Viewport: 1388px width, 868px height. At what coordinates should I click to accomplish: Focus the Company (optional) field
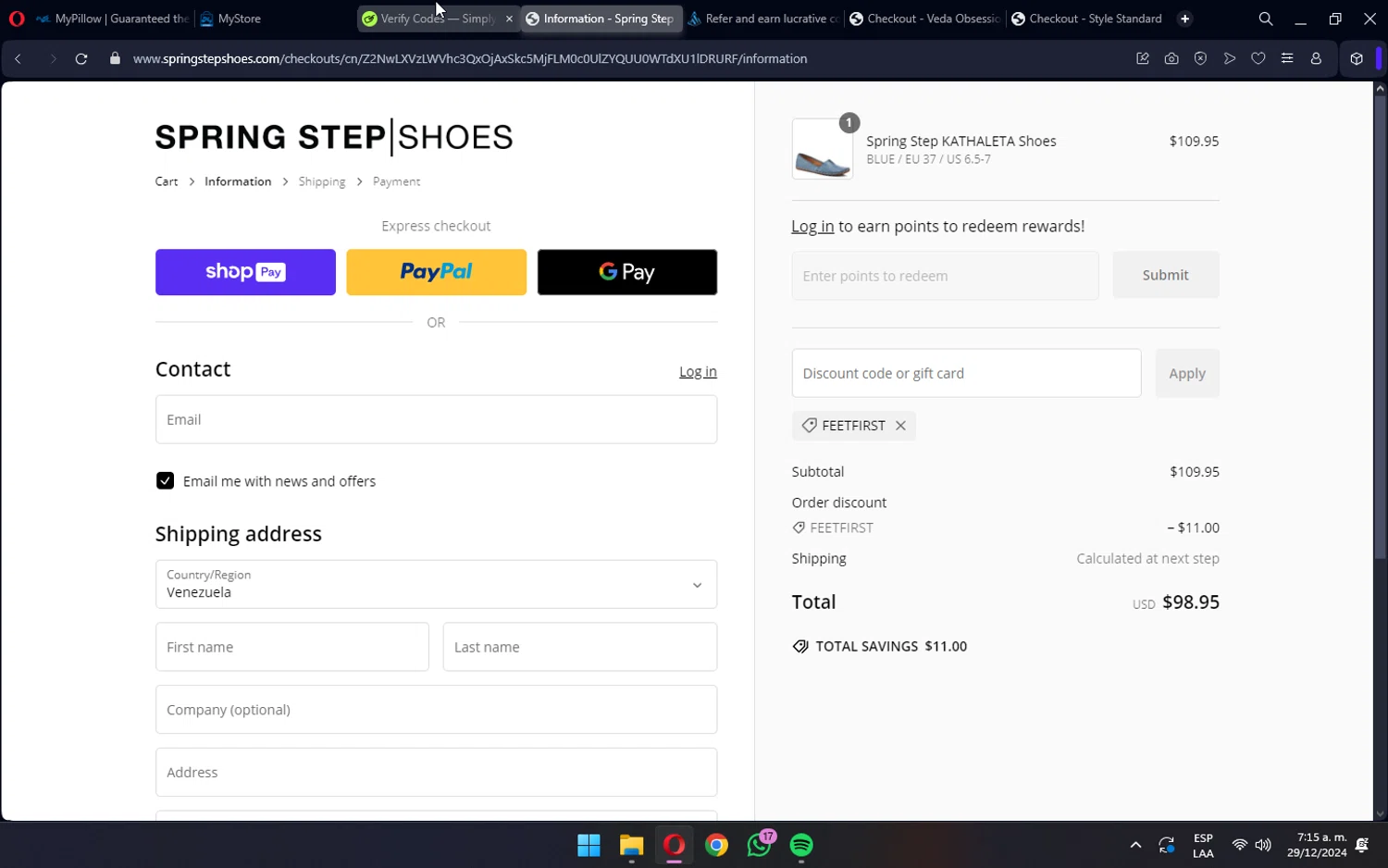(x=436, y=710)
